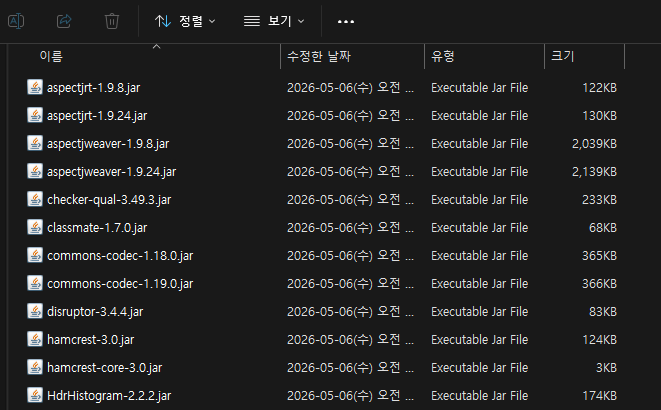The height and width of the screenshot is (410, 661).
Task: Click the jar icon of aspectjrt-1.9.8.jar
Action: (35, 87)
